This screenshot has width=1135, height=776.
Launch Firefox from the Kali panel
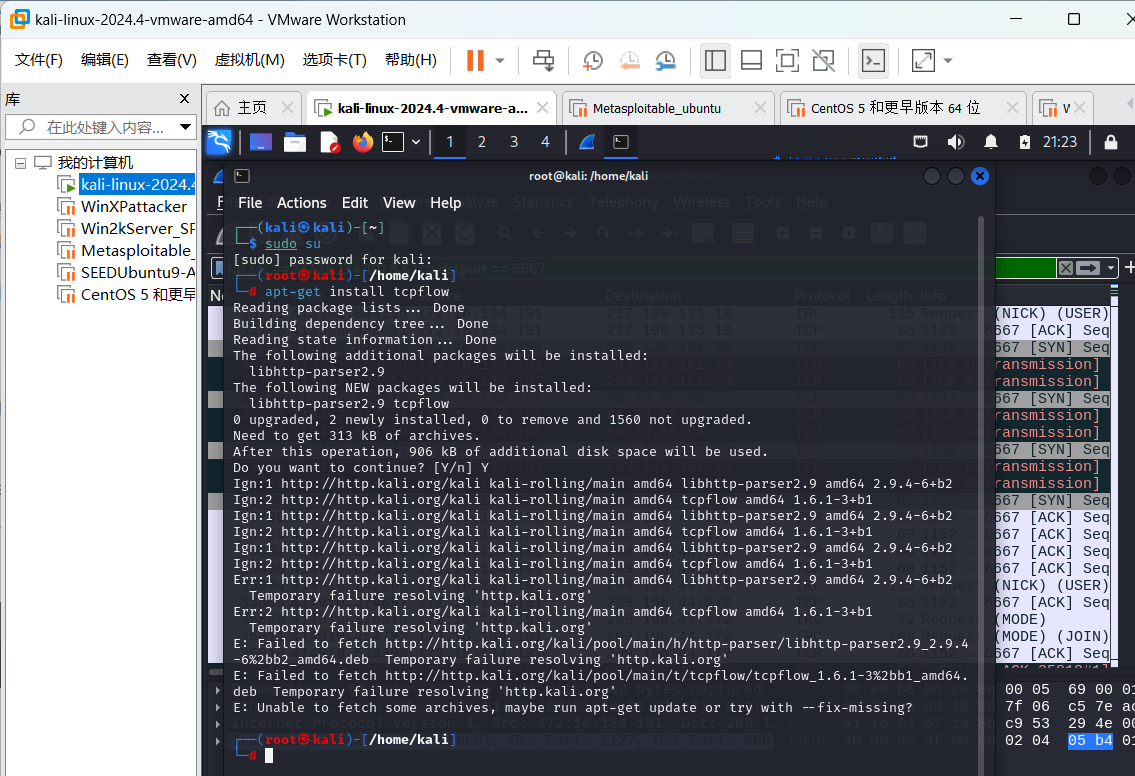tap(363, 142)
